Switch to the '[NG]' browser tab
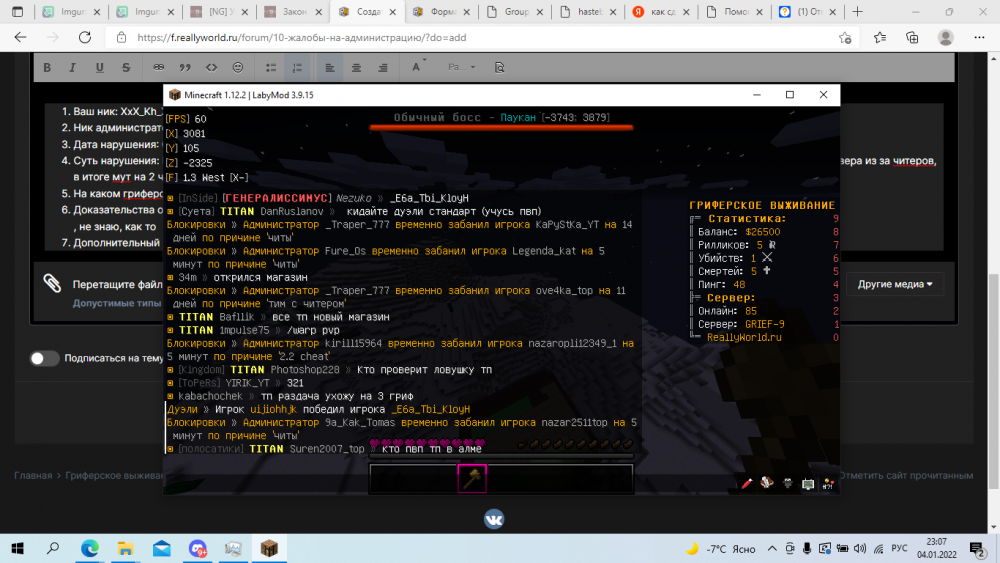Image resolution: width=1000 pixels, height=563 pixels. [x=217, y=11]
